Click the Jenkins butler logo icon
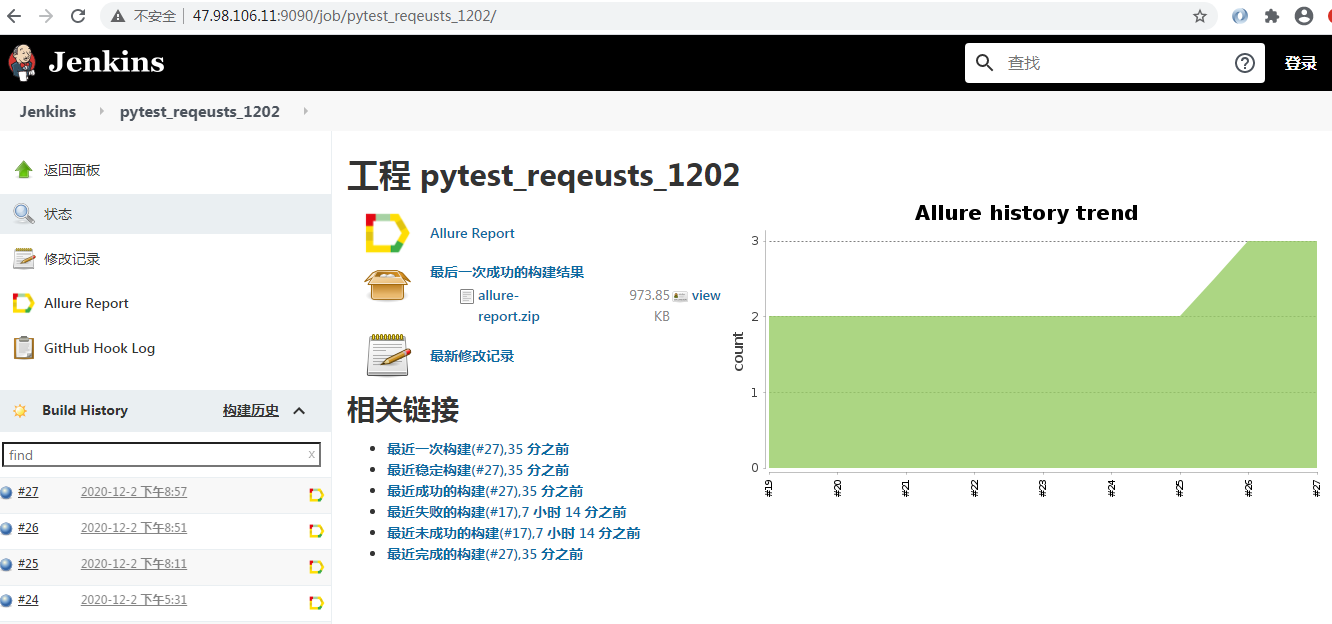The image size is (1332, 624). [22, 62]
